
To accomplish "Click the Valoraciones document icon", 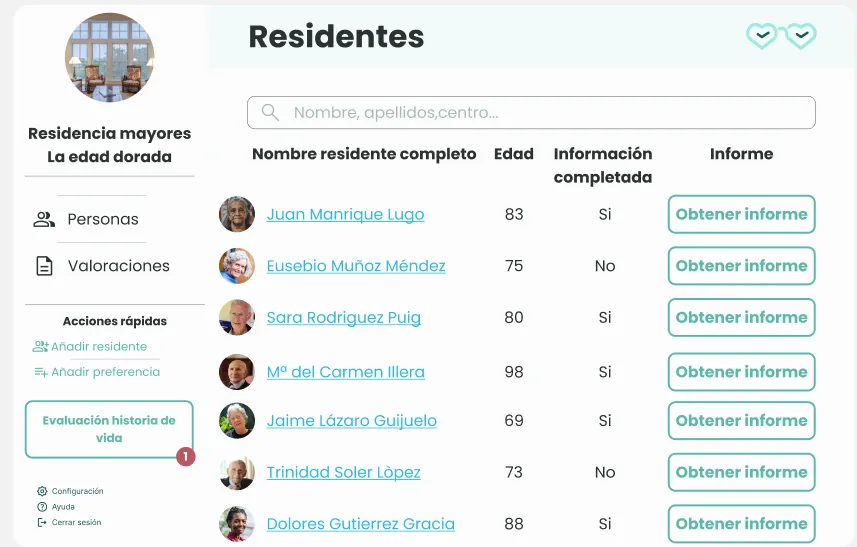I will pyautogui.click(x=44, y=266).
